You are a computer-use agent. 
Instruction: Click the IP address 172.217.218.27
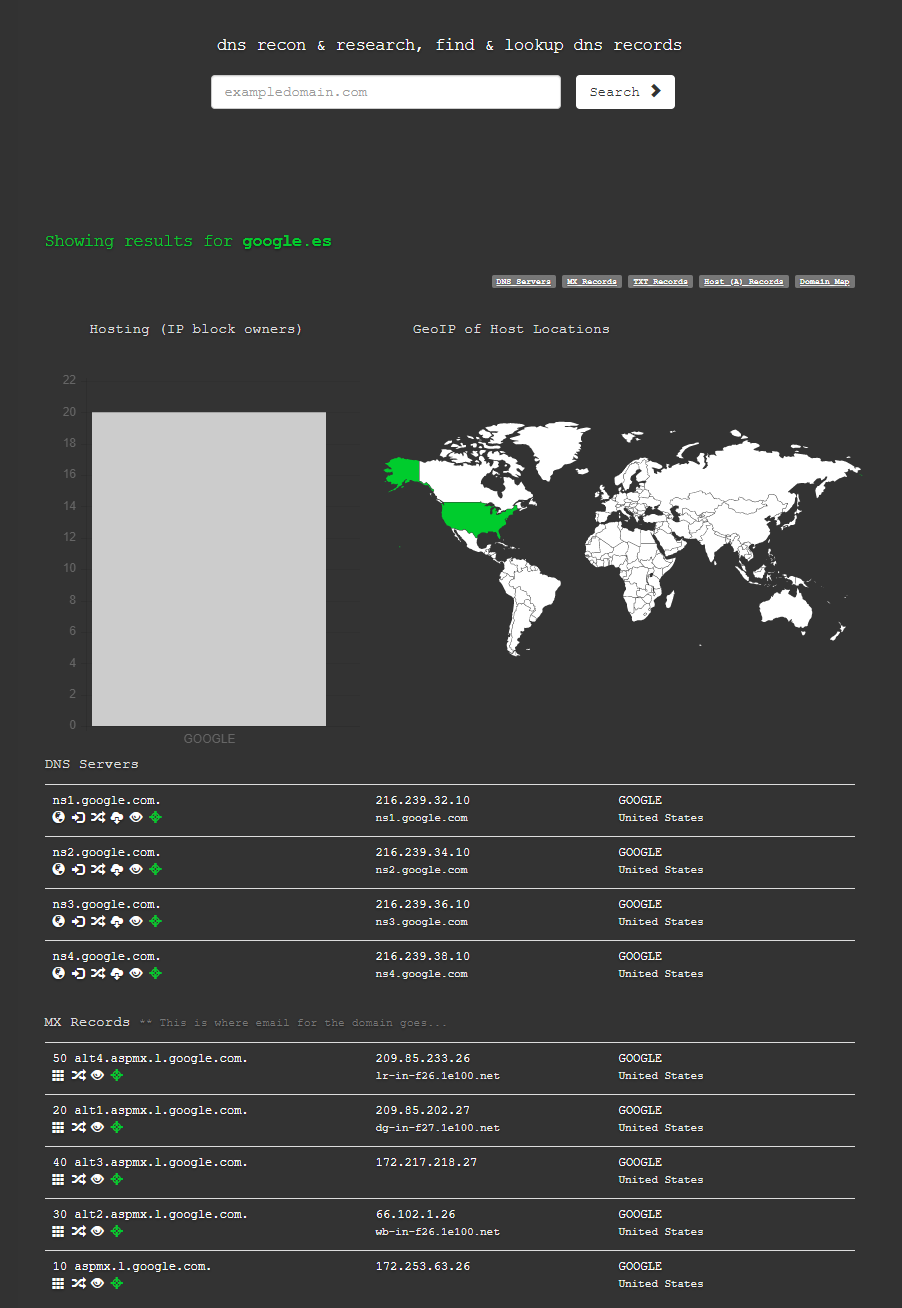point(426,1162)
